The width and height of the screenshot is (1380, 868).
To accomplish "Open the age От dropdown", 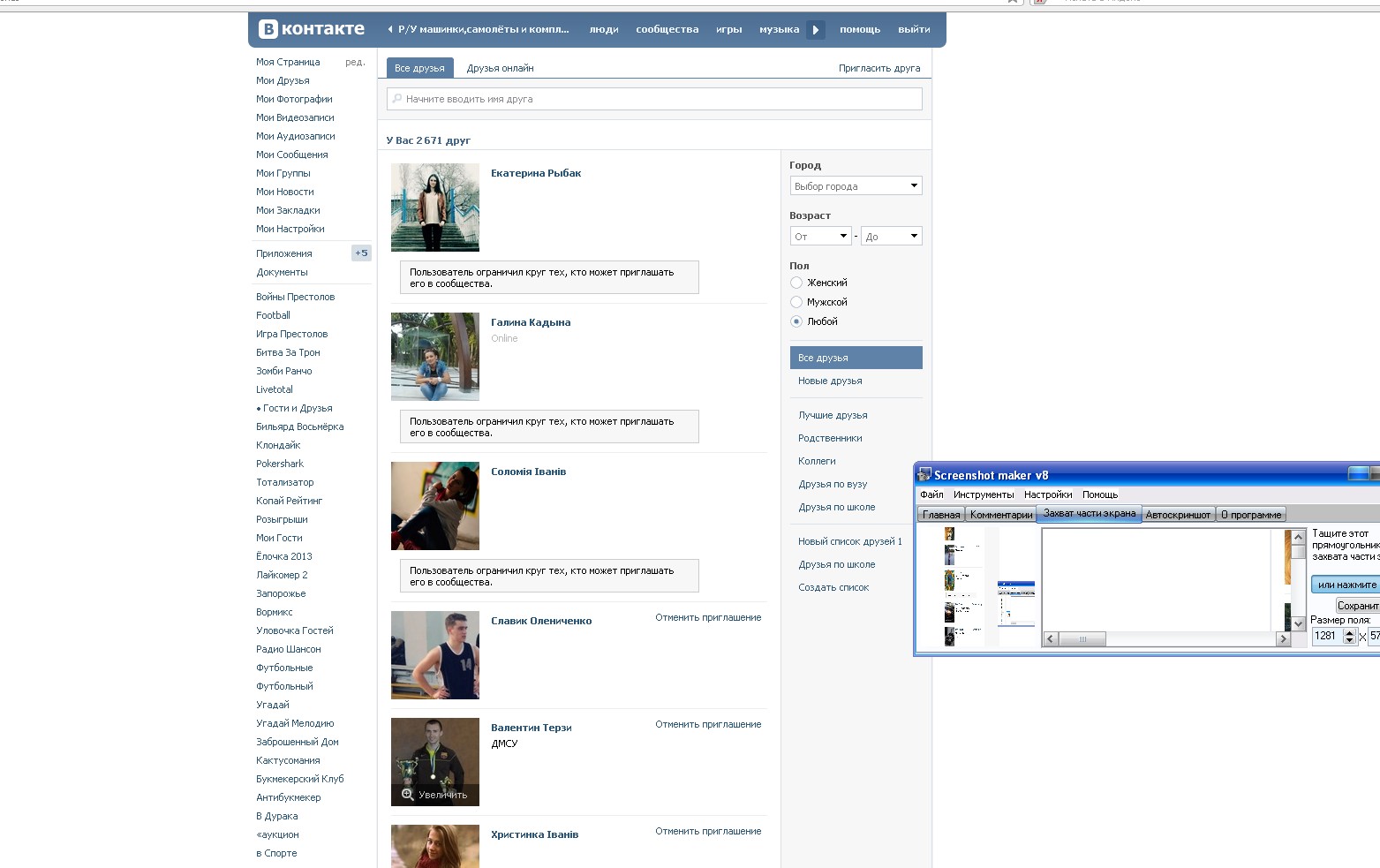I will click(821, 236).
